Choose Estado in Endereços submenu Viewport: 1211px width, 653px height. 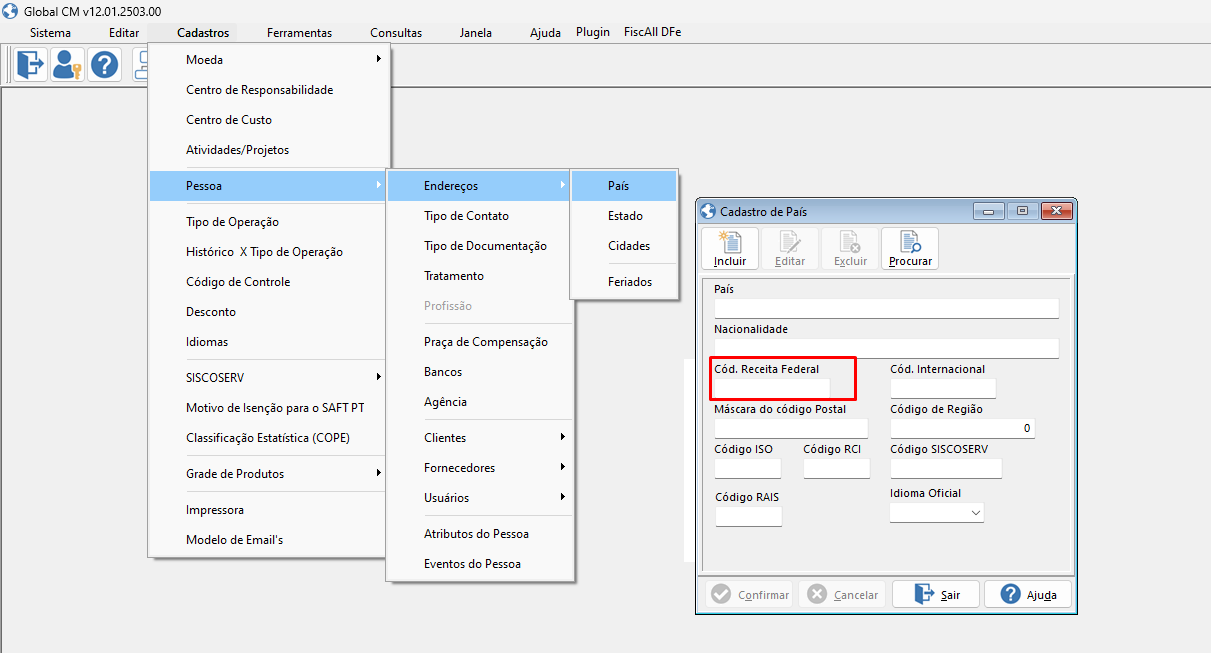pyautogui.click(x=624, y=216)
